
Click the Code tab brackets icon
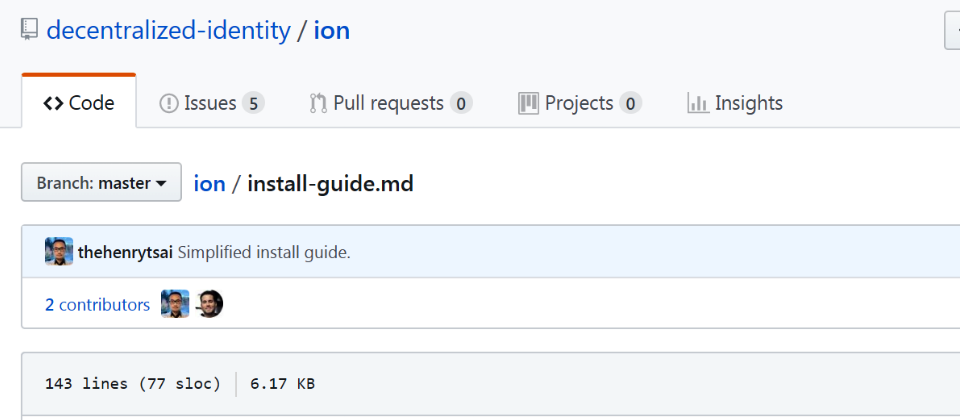(x=53, y=103)
